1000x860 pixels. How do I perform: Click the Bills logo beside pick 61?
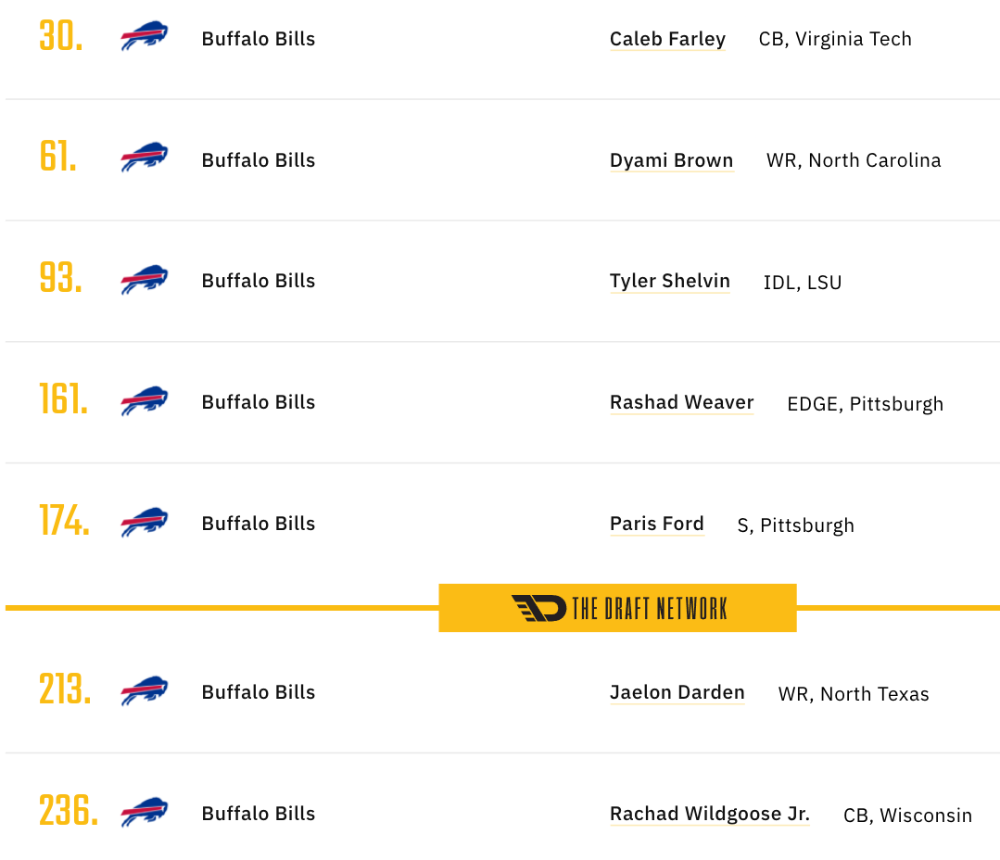(144, 157)
